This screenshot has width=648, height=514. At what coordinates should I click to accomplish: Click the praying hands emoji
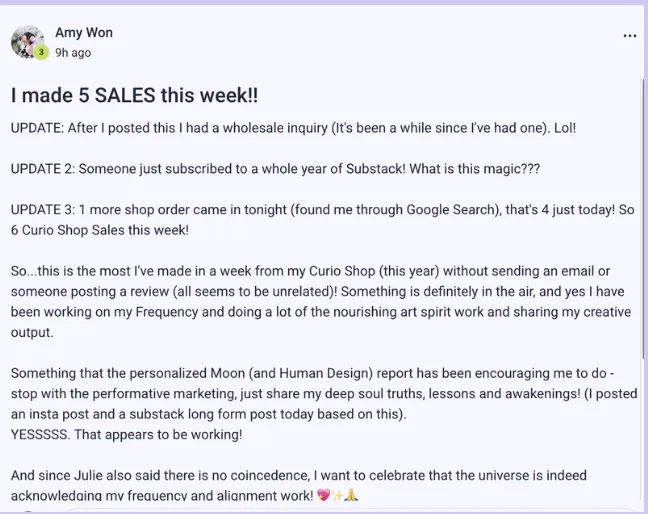tap(350, 495)
